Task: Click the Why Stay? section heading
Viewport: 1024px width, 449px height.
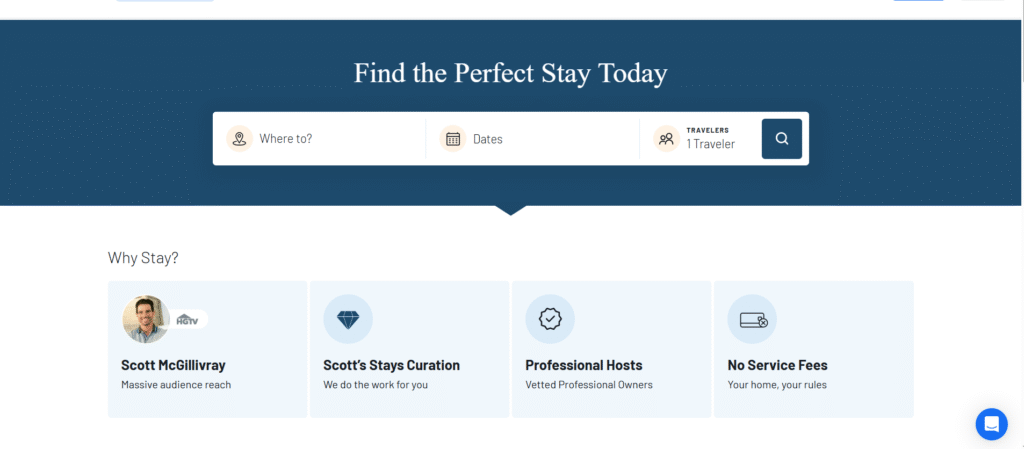Action: pyautogui.click(x=143, y=258)
